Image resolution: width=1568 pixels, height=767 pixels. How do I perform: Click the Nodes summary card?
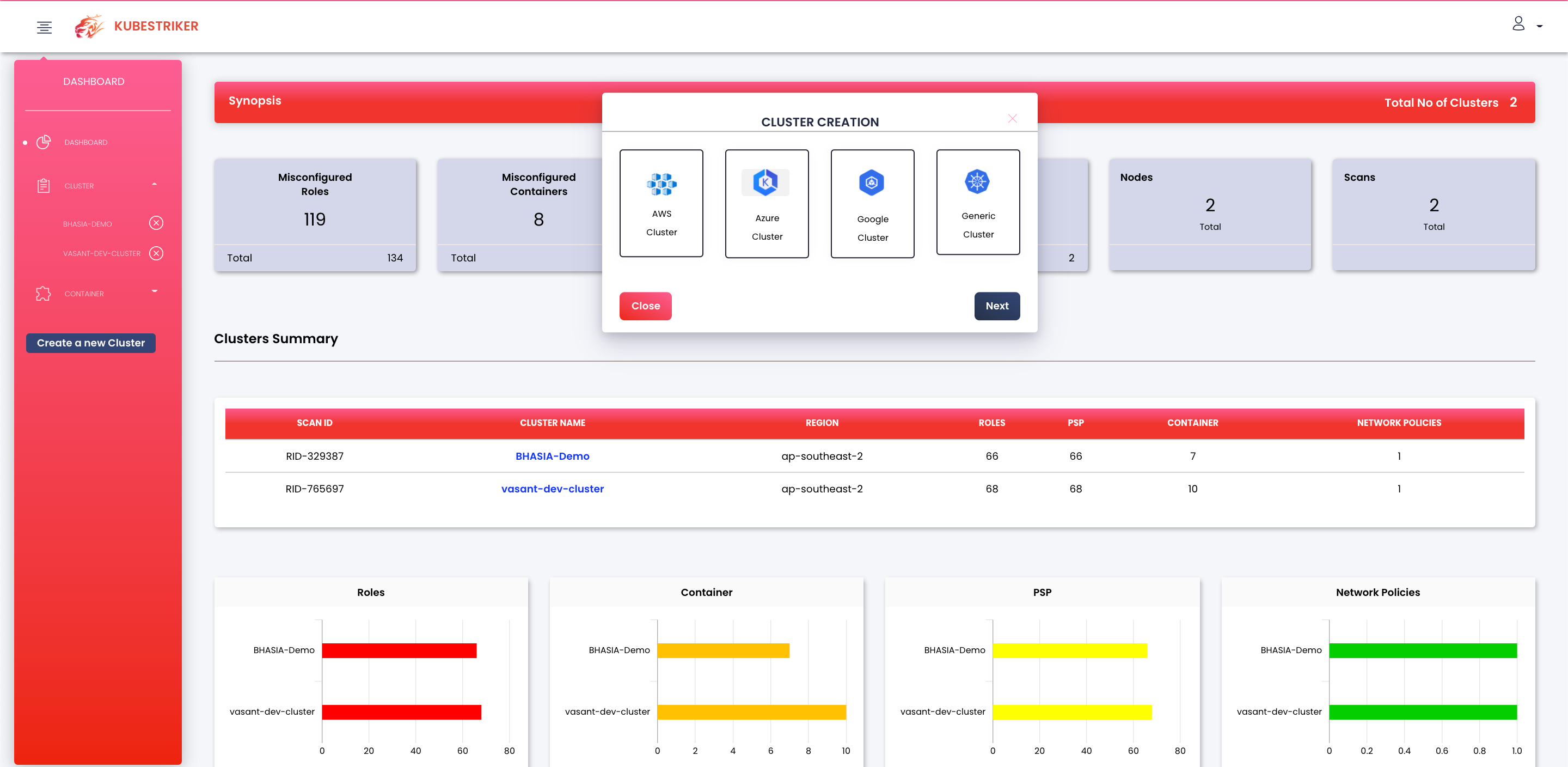1210,215
